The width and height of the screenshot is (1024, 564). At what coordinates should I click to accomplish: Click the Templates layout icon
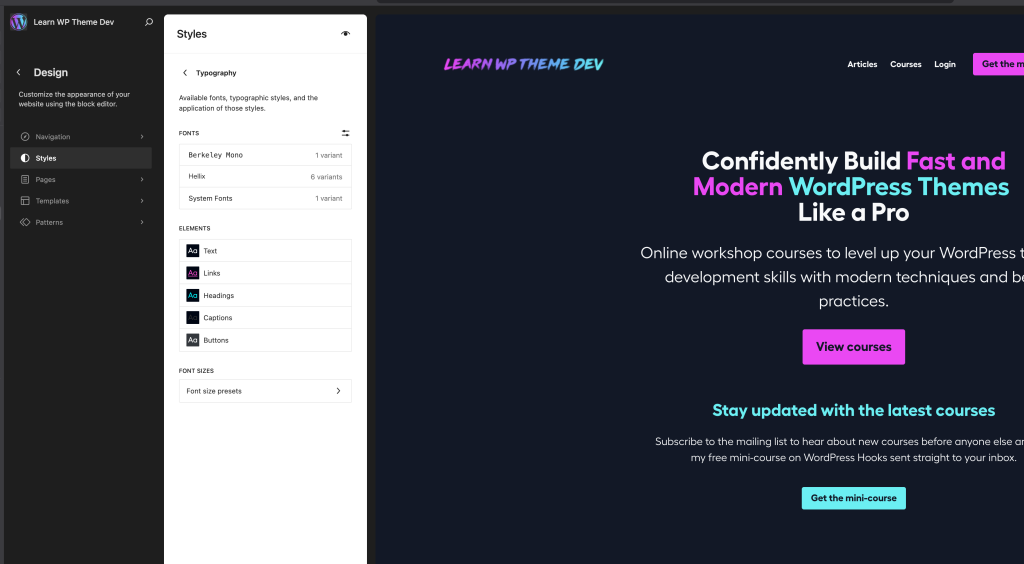[25, 201]
